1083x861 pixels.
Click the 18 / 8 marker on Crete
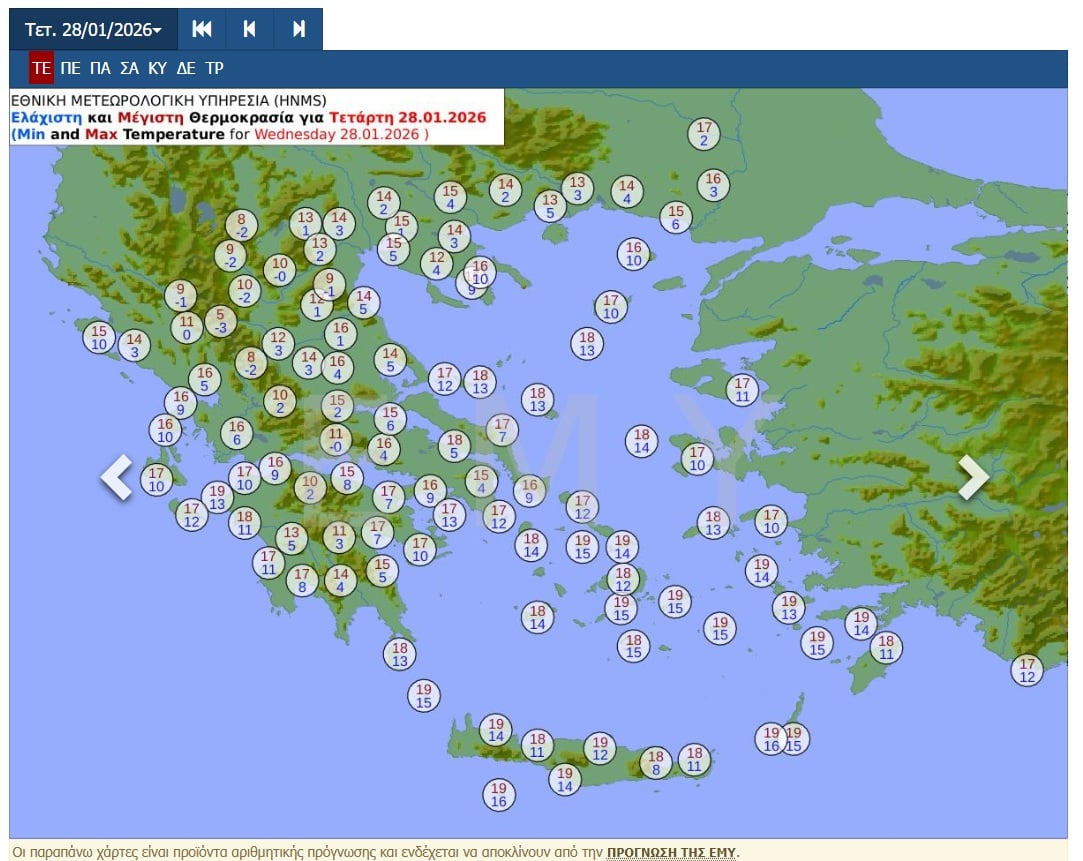(x=656, y=763)
